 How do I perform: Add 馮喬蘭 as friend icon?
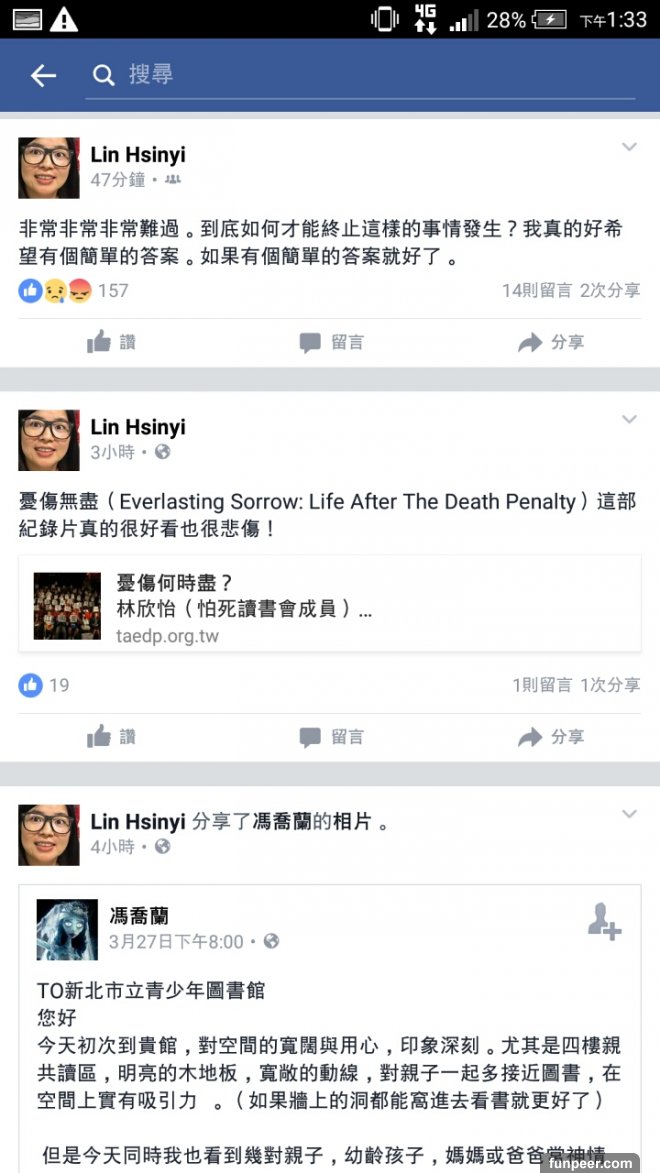(x=604, y=921)
